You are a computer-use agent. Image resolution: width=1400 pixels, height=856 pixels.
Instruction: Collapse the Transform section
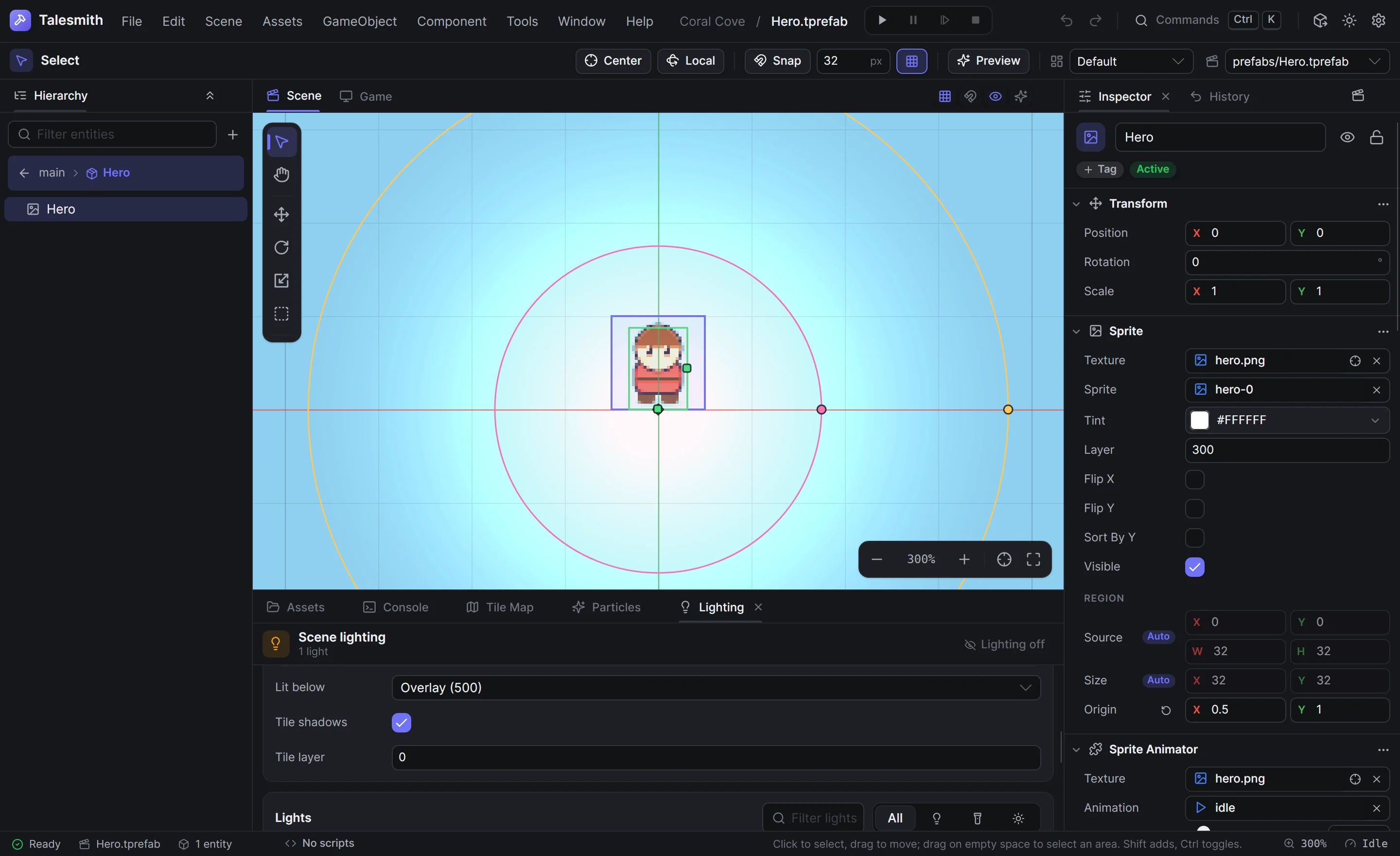click(1076, 204)
